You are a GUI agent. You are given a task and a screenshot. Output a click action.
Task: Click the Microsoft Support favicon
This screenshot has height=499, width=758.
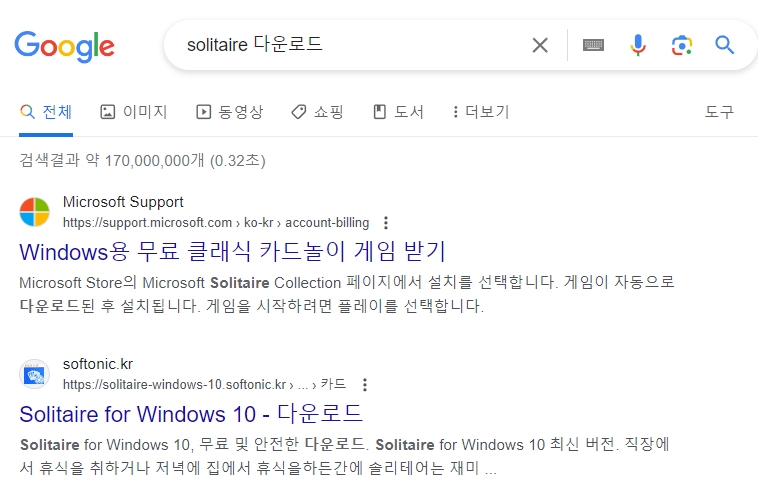click(x=34, y=212)
